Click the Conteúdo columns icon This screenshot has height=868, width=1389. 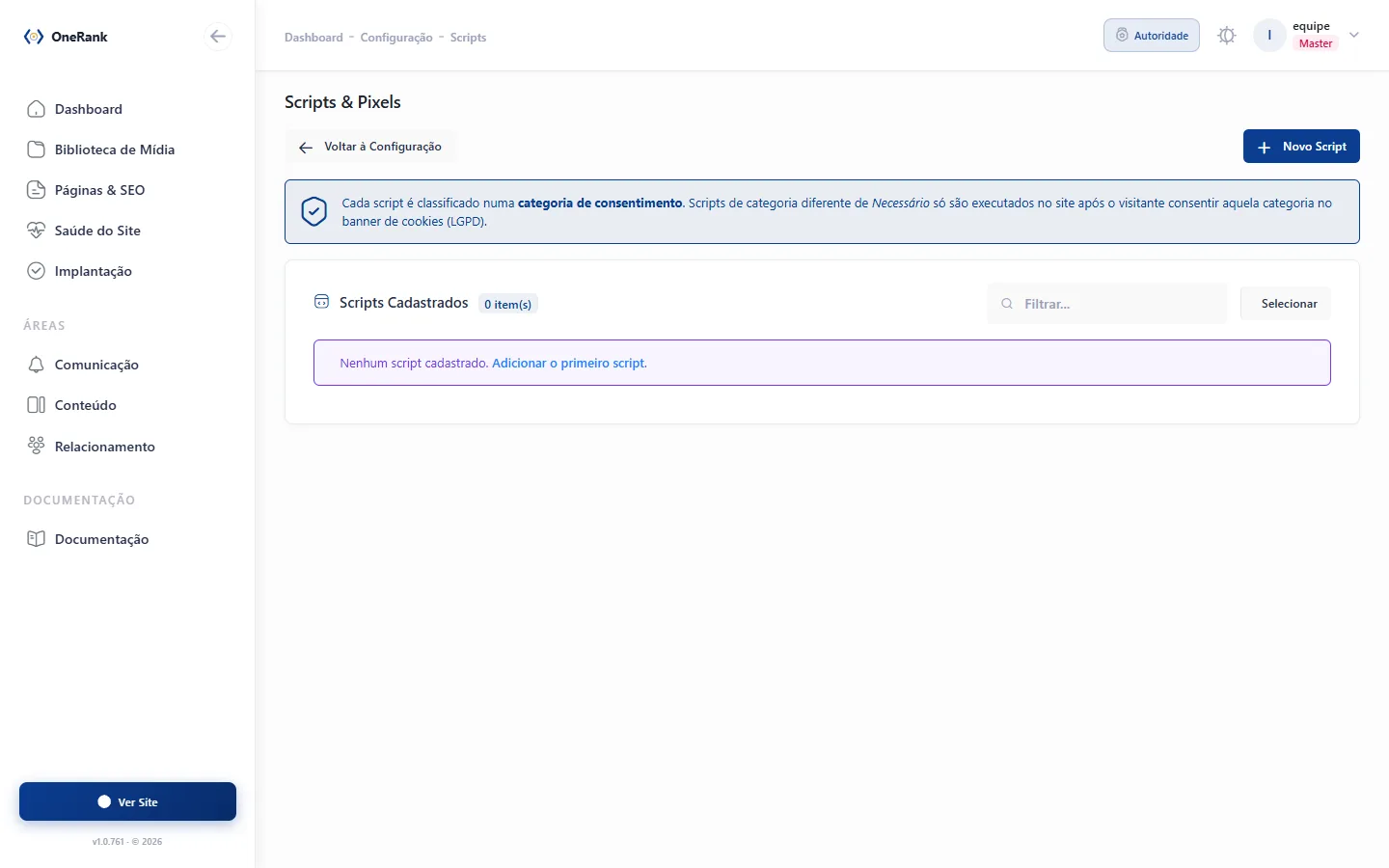(x=36, y=405)
